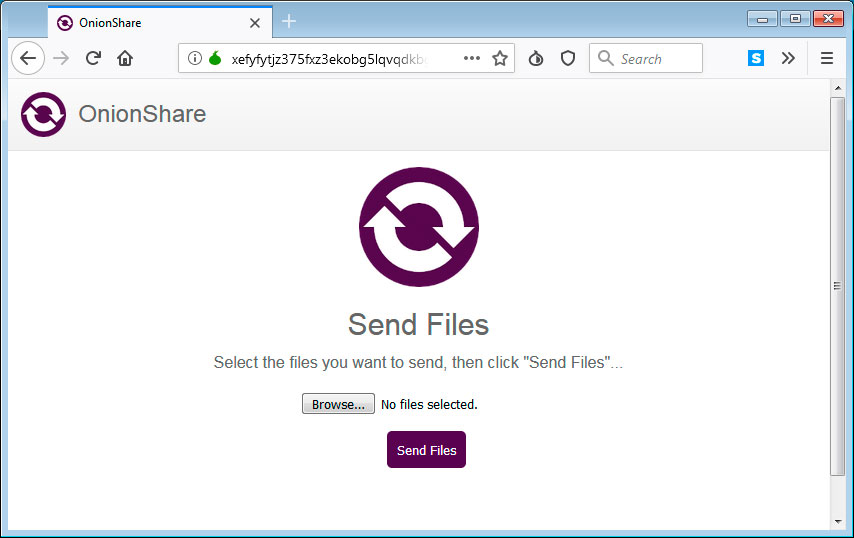This screenshot has width=854, height=538.
Task: Open the page actions three-dot menu
Action: coord(472,58)
